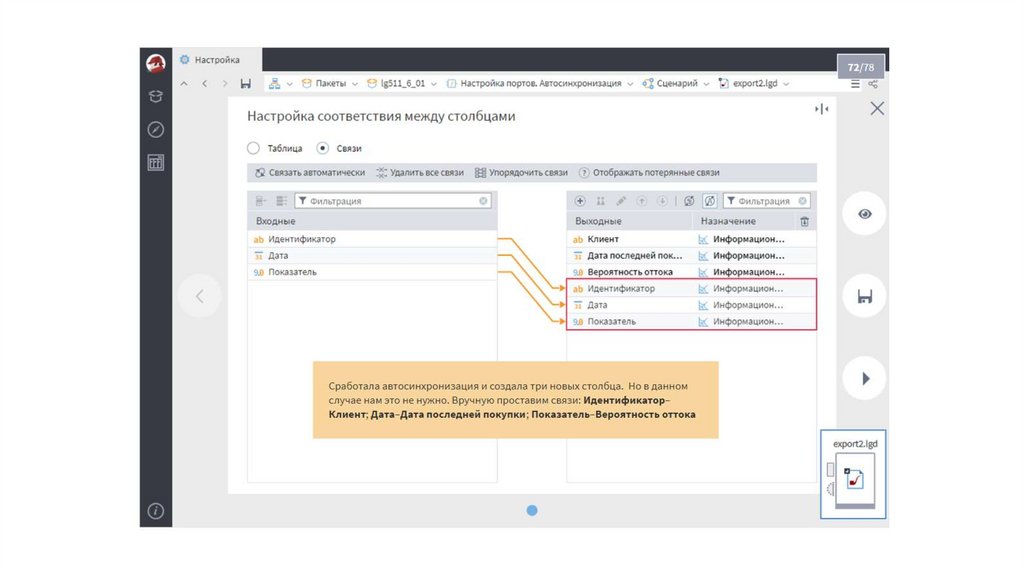Open the table grid icon in sidebar
This screenshot has height=574, width=1024.
tap(155, 162)
